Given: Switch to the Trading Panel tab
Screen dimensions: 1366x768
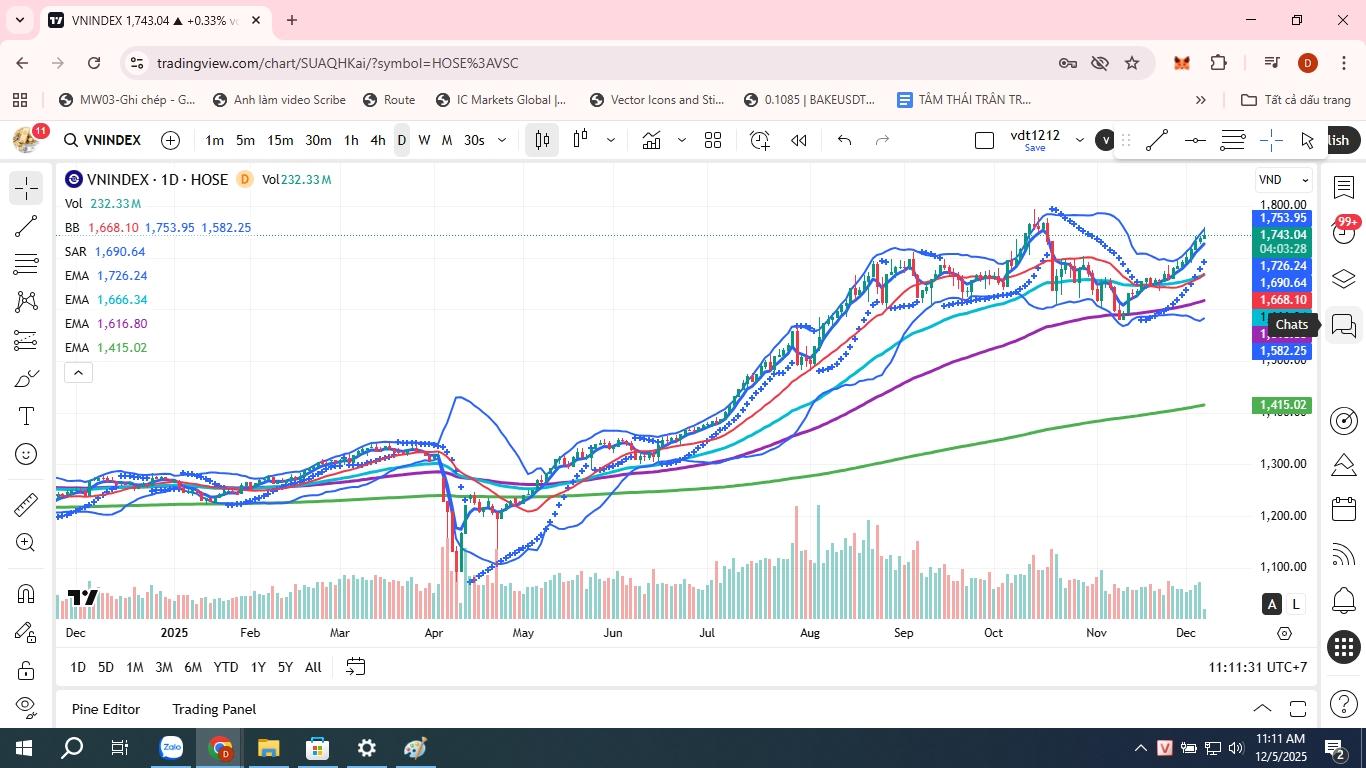Looking at the screenshot, I should tap(214, 709).
